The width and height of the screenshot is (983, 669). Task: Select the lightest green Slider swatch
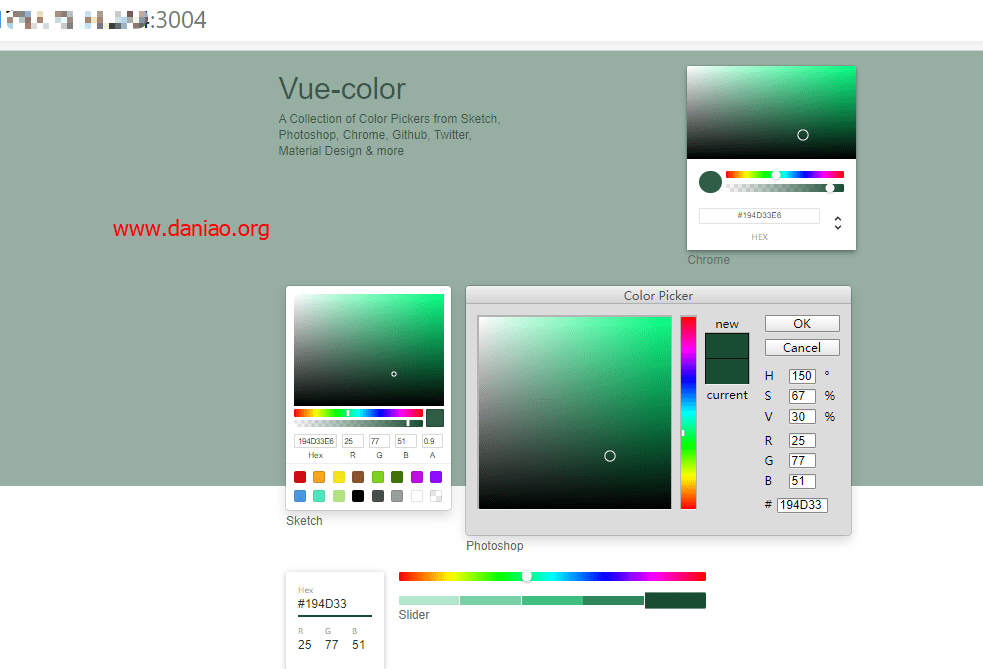pyautogui.click(x=429, y=601)
